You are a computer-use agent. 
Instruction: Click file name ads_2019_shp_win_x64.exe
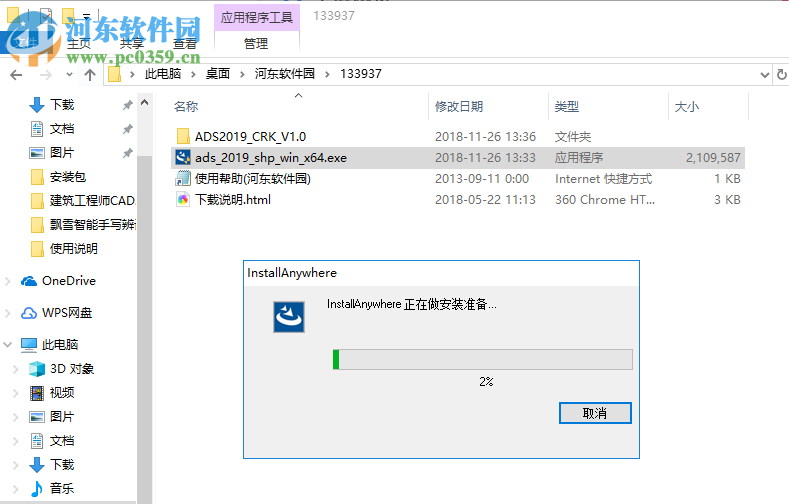pyautogui.click(x=271, y=158)
